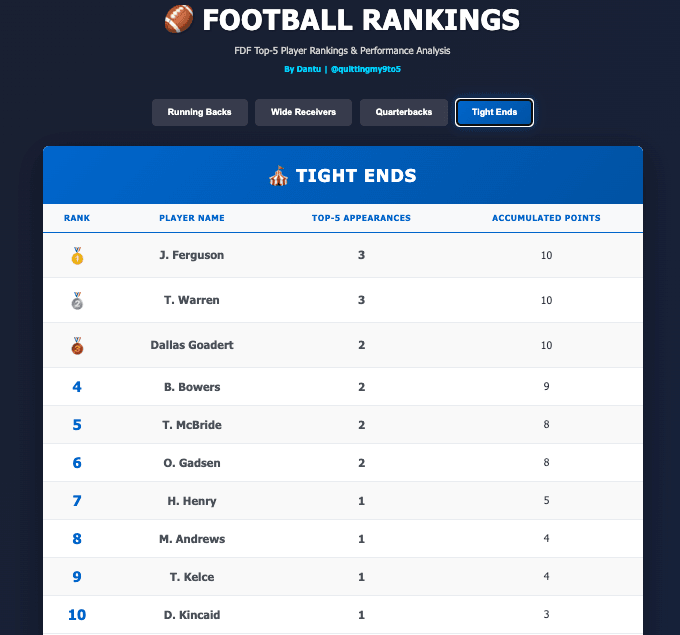The image size is (680, 635).
Task: Click the circus tent icon beside Tight Ends
Action: coord(278,176)
